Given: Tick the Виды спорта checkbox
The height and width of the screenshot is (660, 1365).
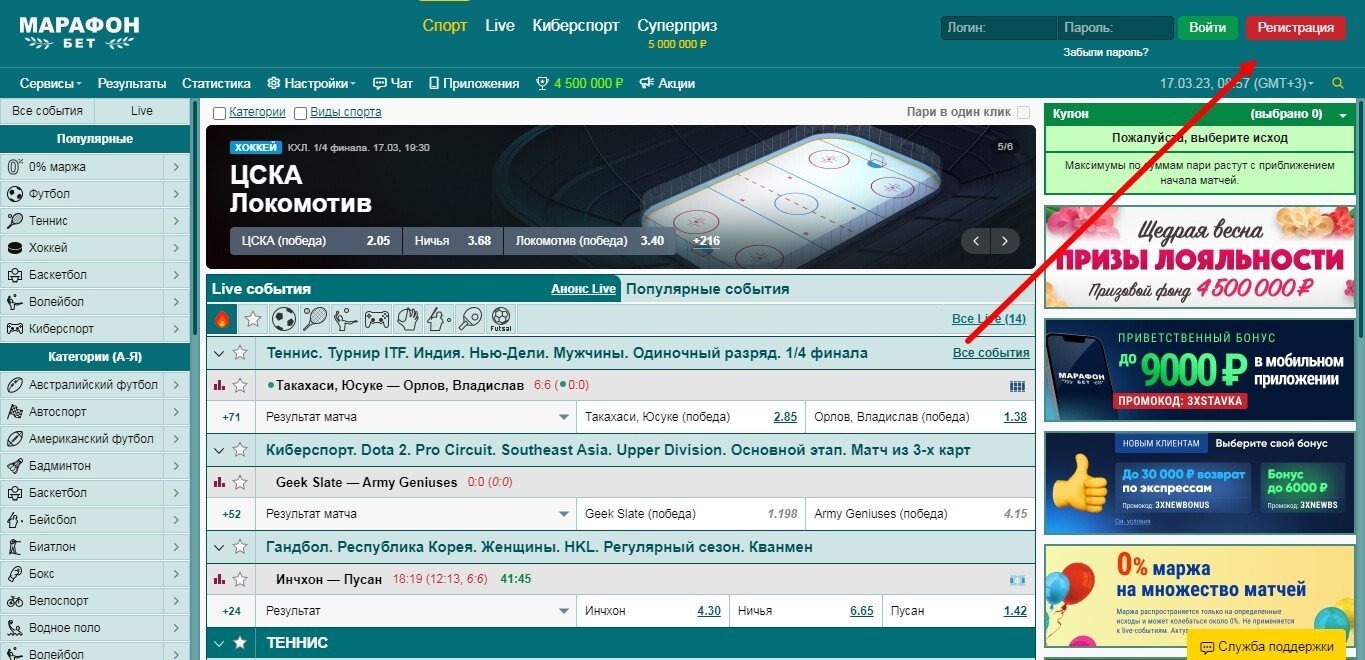Looking at the screenshot, I should point(301,113).
